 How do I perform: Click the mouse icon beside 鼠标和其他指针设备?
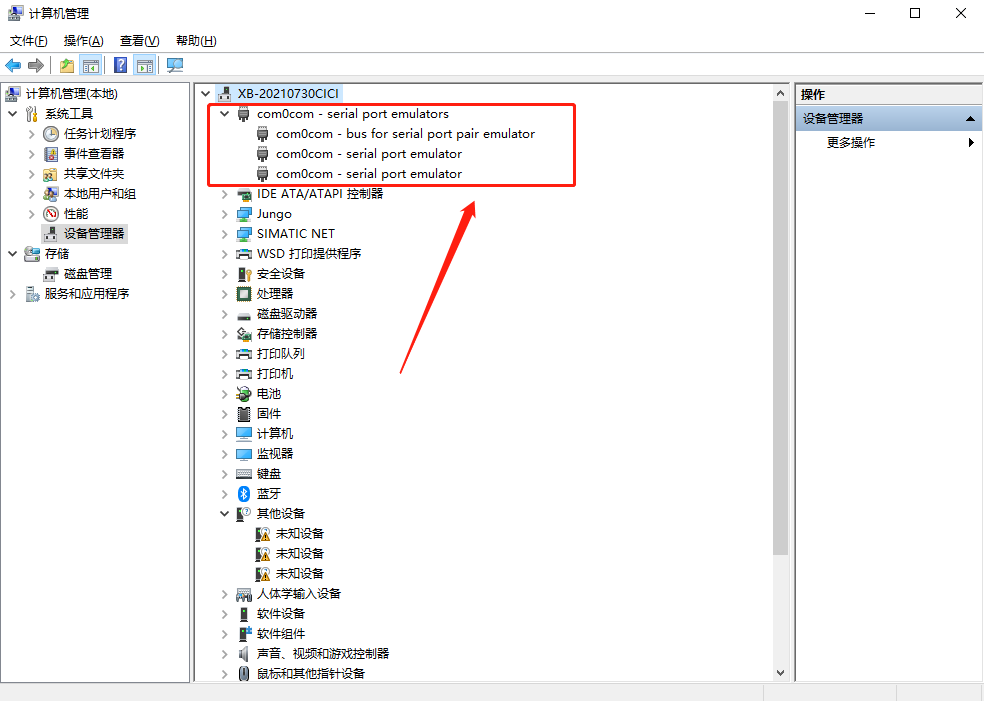point(244,674)
